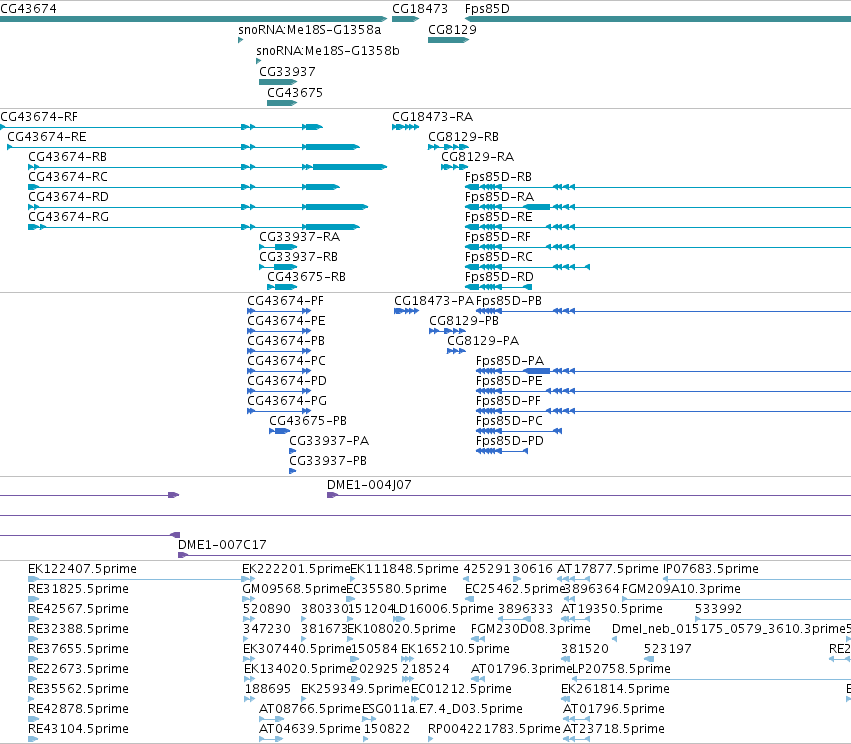Select the CG43675-RB transcript label
Viewport: 851px width, 744px height.
pos(307,277)
